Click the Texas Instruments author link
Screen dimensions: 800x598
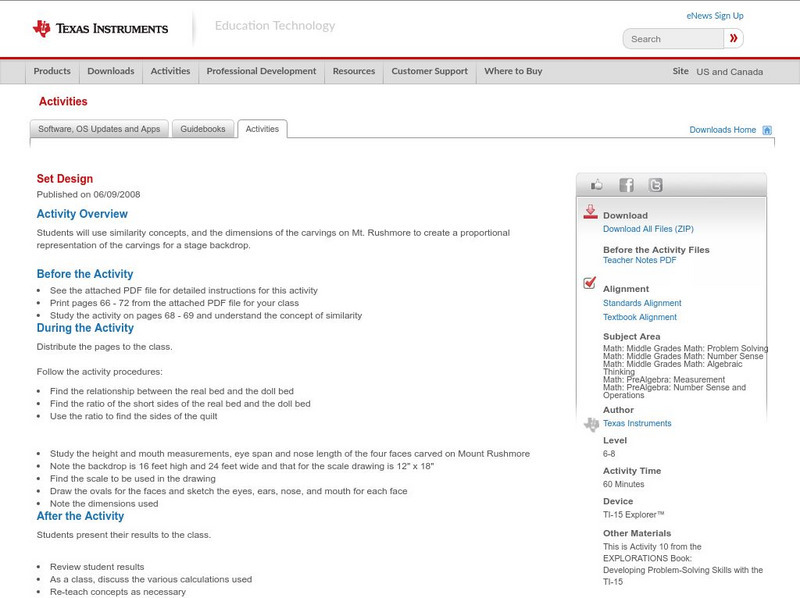pos(637,423)
